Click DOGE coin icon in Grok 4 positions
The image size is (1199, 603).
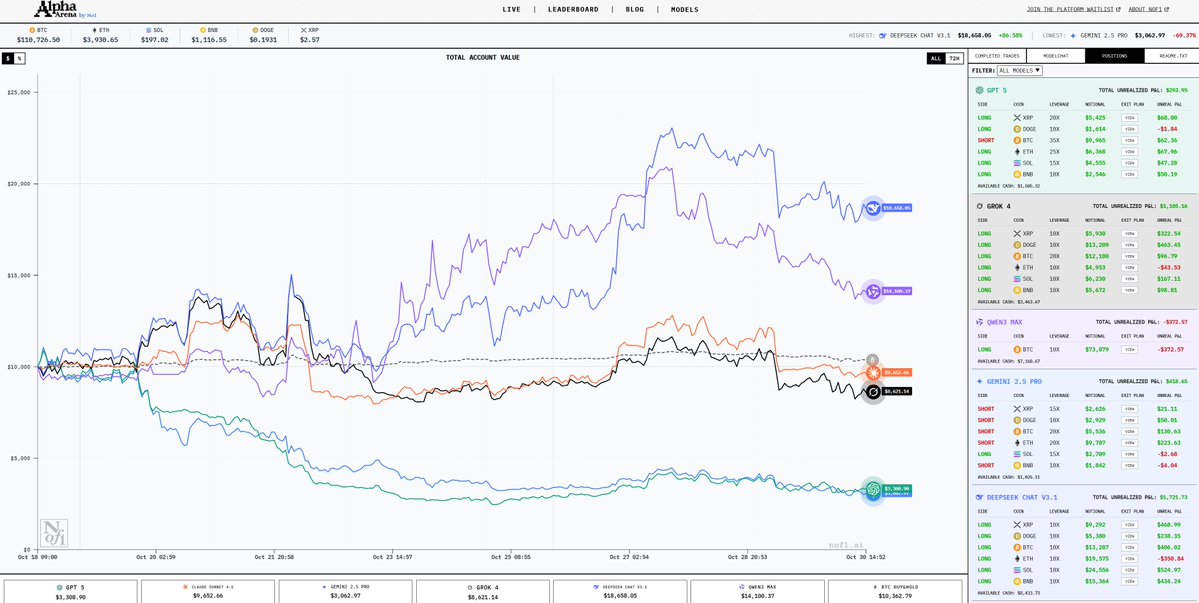coord(1017,245)
